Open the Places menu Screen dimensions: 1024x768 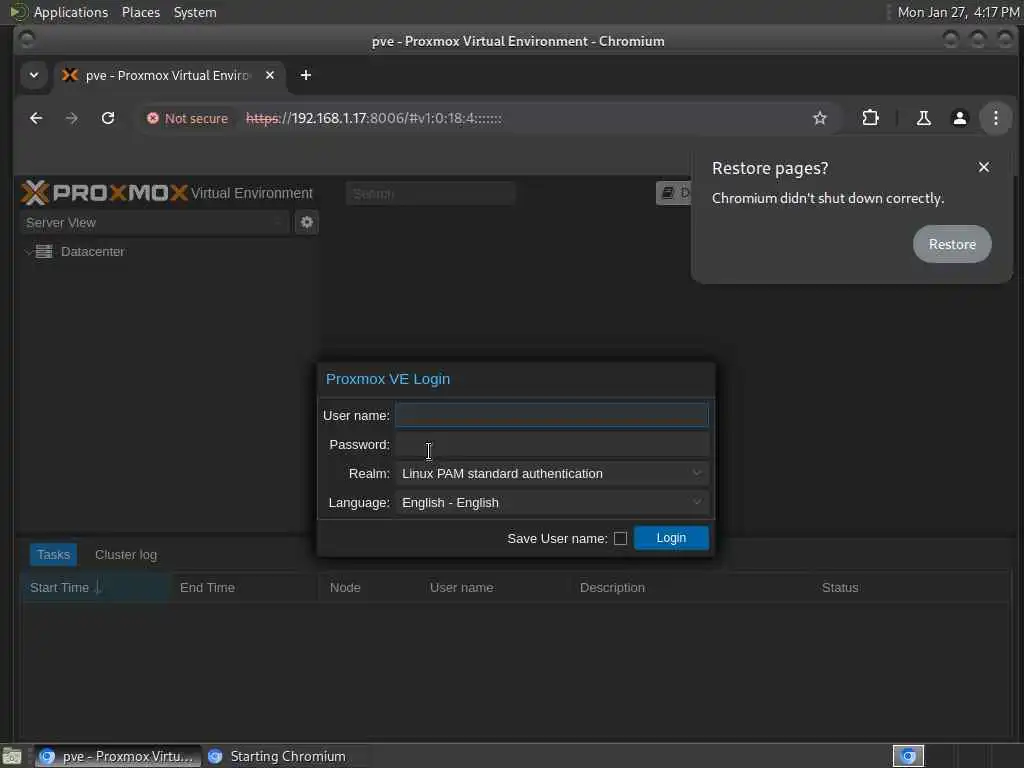pyautogui.click(x=141, y=12)
